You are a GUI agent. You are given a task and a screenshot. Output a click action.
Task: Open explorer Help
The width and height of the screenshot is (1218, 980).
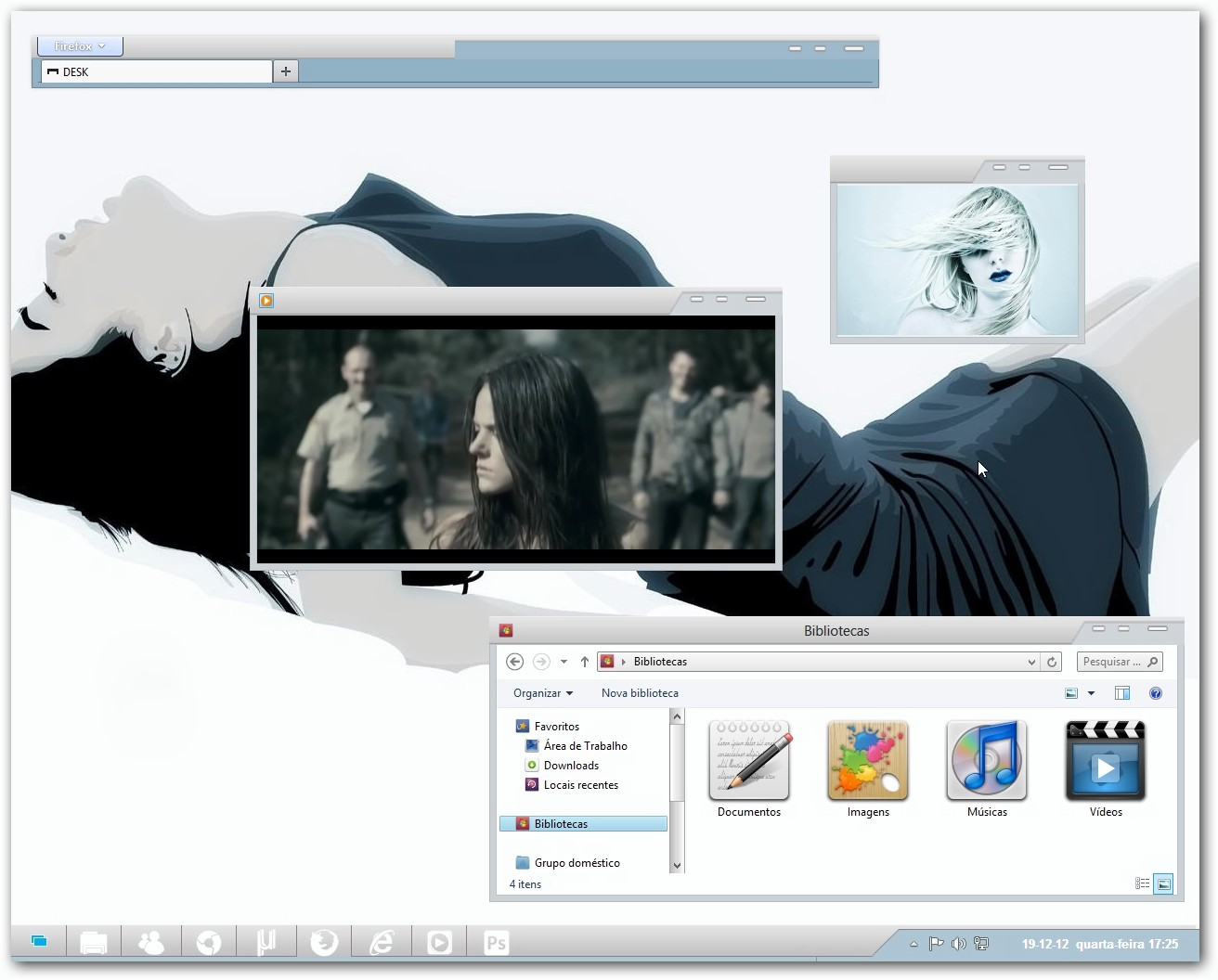point(1156,693)
